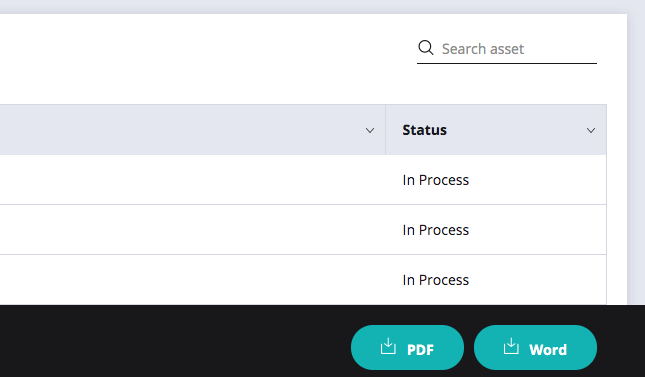645x377 pixels.
Task: Click the dark footer bar left of PDF
Action: pos(175,341)
